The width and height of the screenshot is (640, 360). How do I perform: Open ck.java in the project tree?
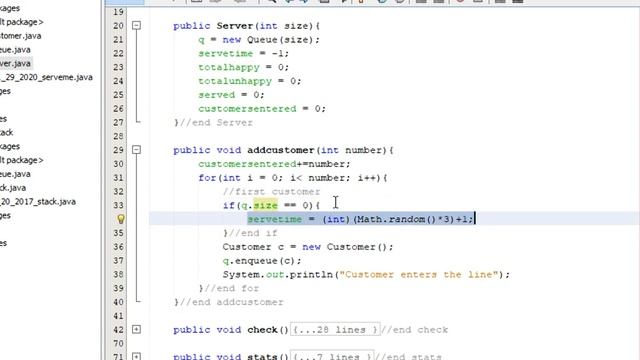(13, 188)
